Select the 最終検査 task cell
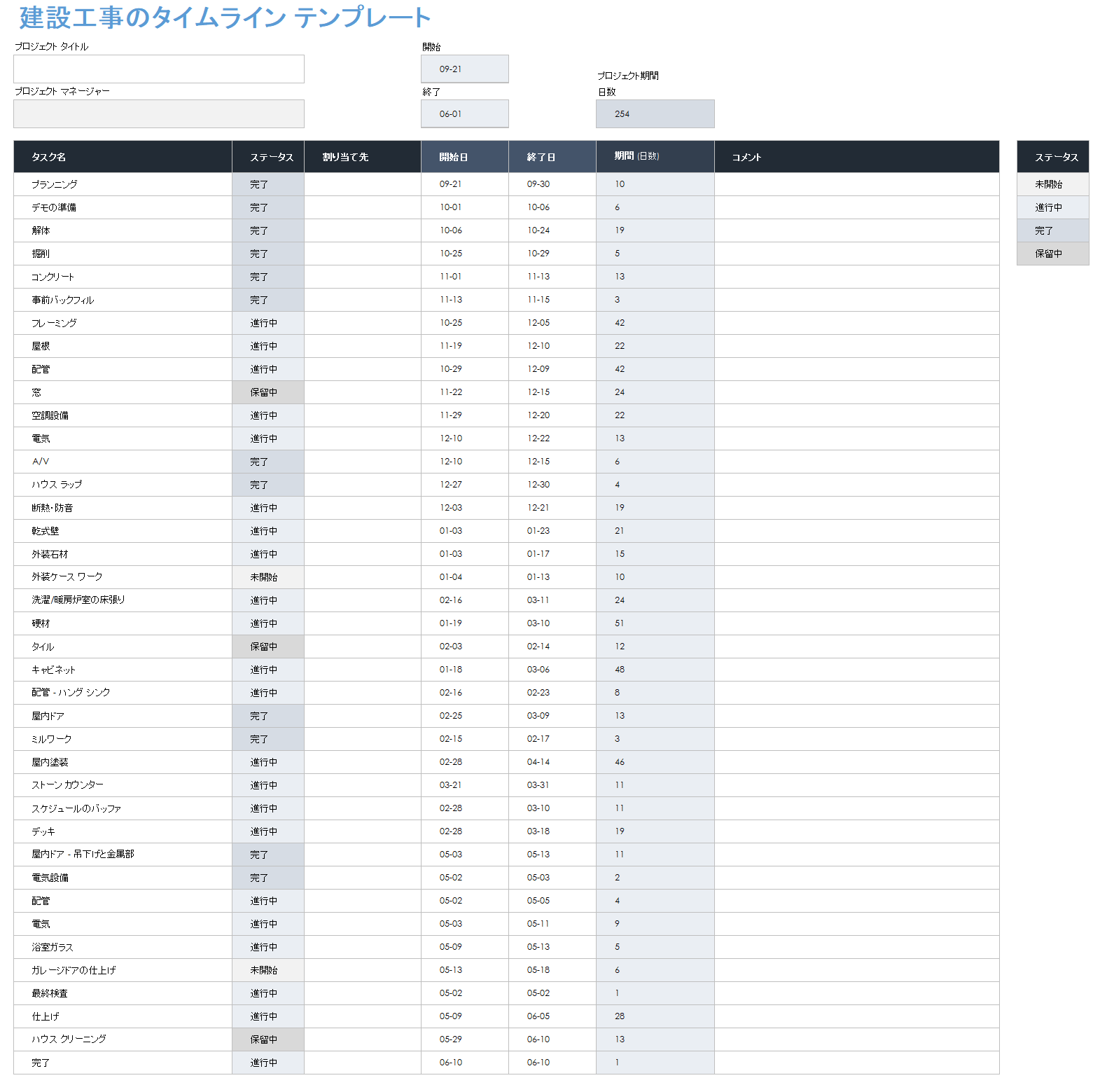Viewport: 1100px width, 1092px height. [123, 993]
